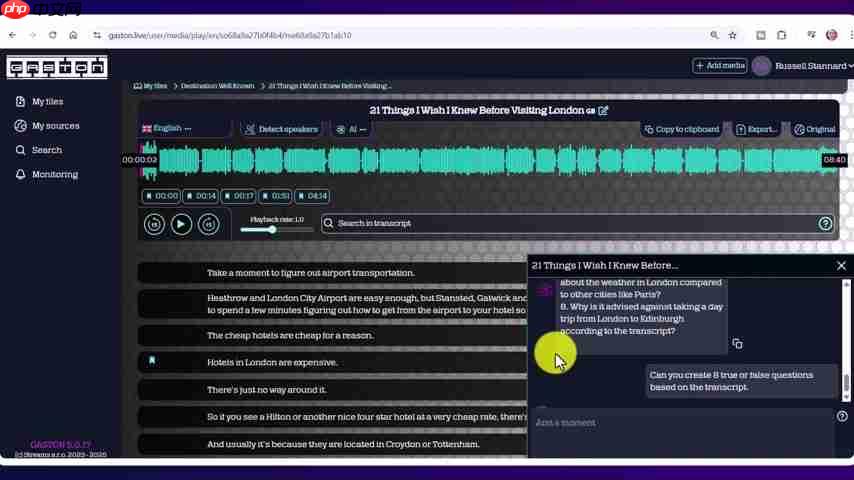Select 'Hotels in London are expensive.' line
Viewport: 854px width, 480px height.
[x=332, y=363]
